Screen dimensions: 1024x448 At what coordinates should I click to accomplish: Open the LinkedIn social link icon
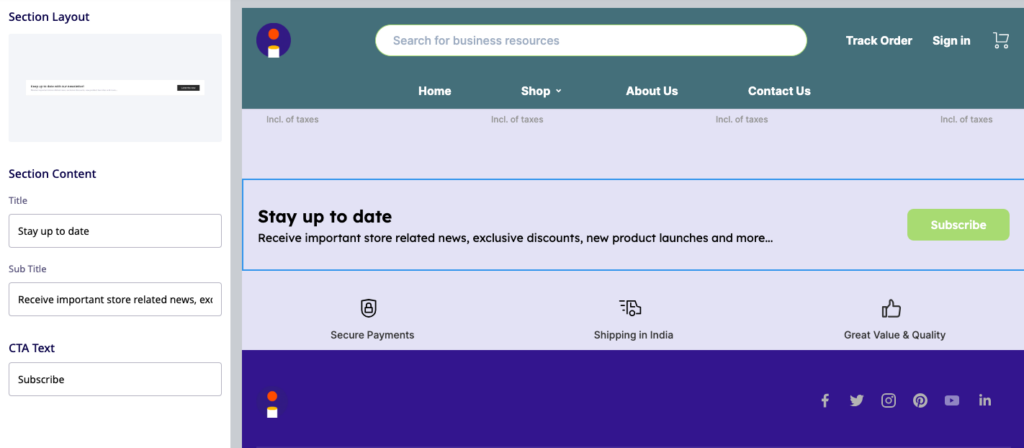[x=985, y=400]
